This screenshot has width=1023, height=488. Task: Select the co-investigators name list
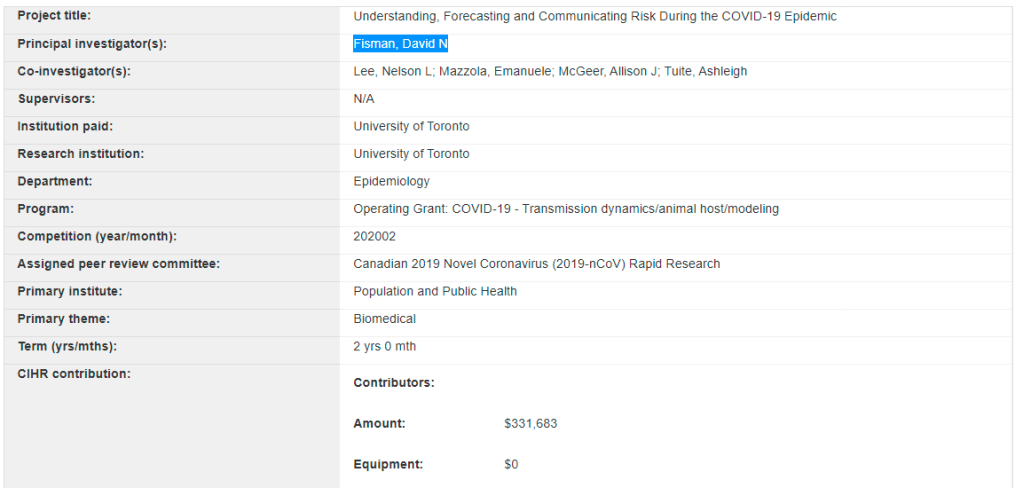pyautogui.click(x=550, y=72)
